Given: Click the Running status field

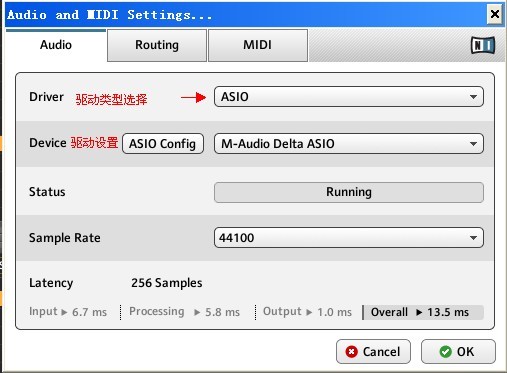Looking at the screenshot, I should [x=349, y=192].
